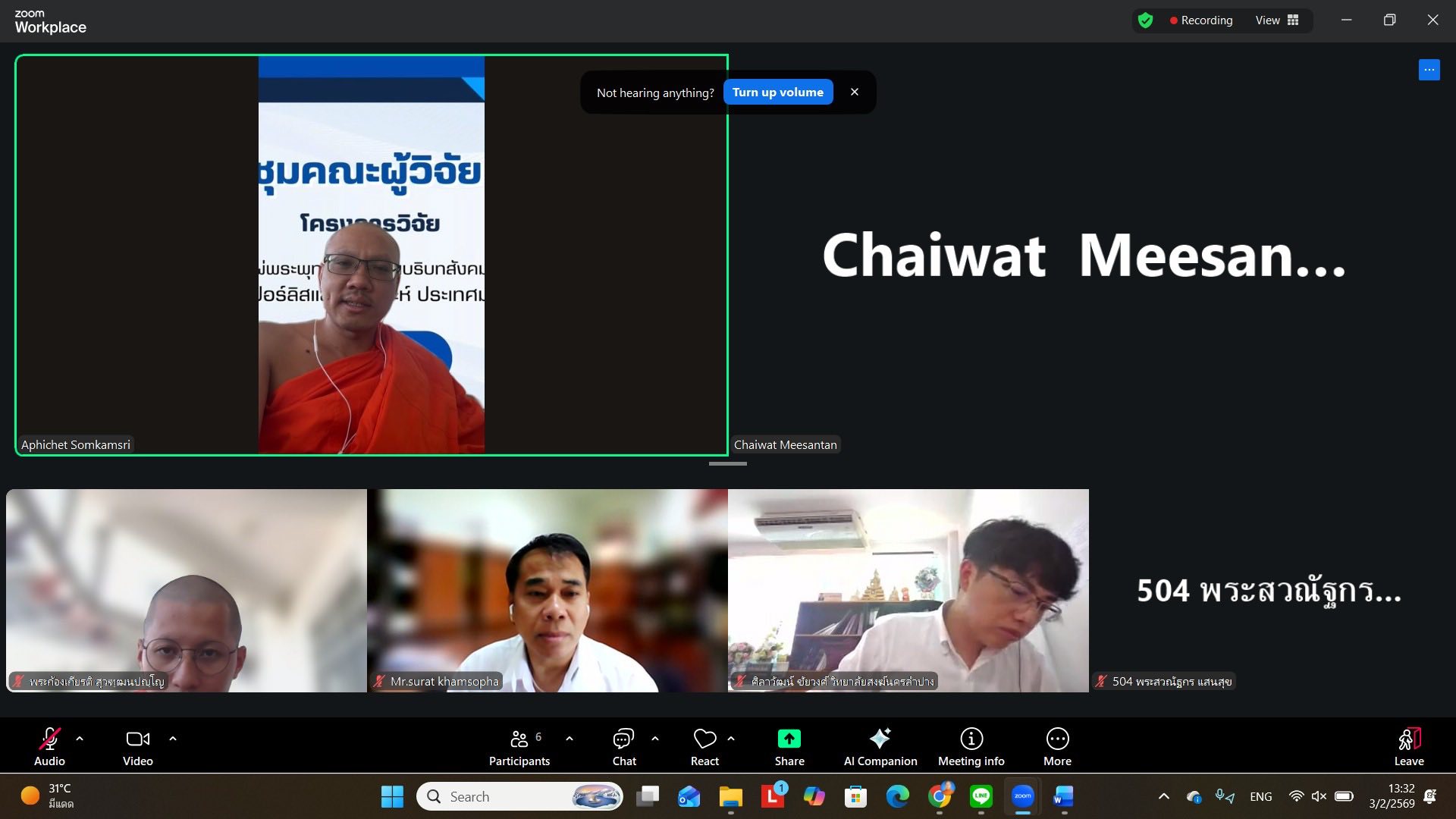This screenshot has width=1456, height=819.
Task: Expand the audio settings arrow
Action: (80, 738)
